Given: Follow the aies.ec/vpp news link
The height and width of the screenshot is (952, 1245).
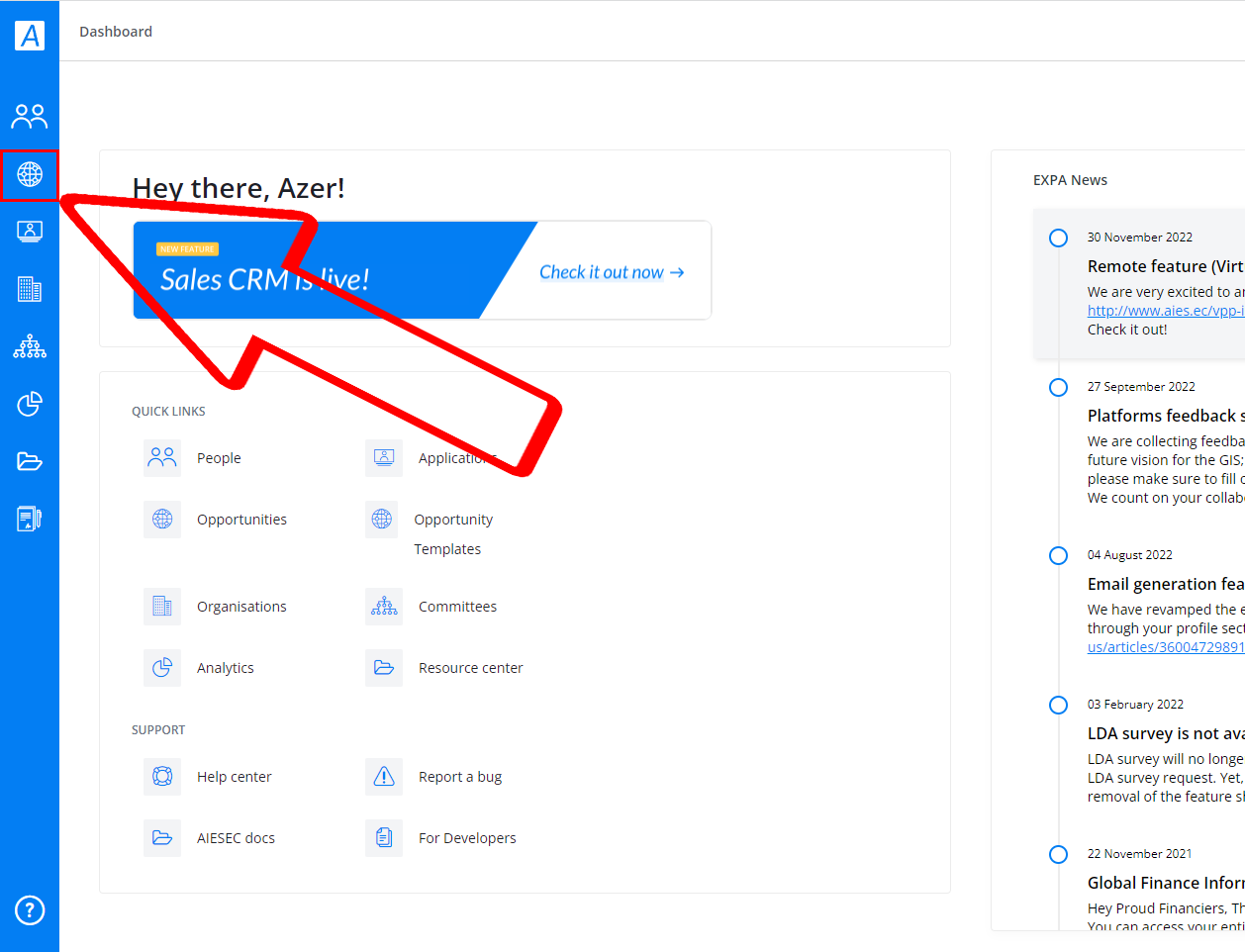Looking at the screenshot, I should (x=1166, y=311).
